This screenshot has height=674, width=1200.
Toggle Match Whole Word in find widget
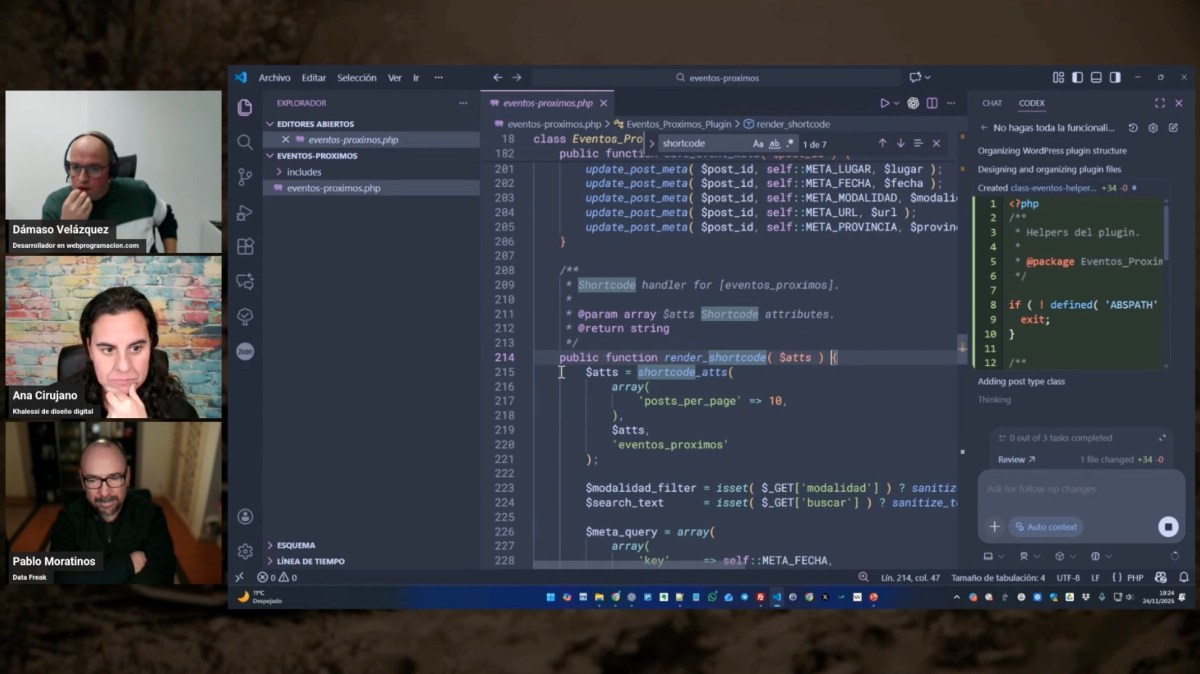click(774, 143)
